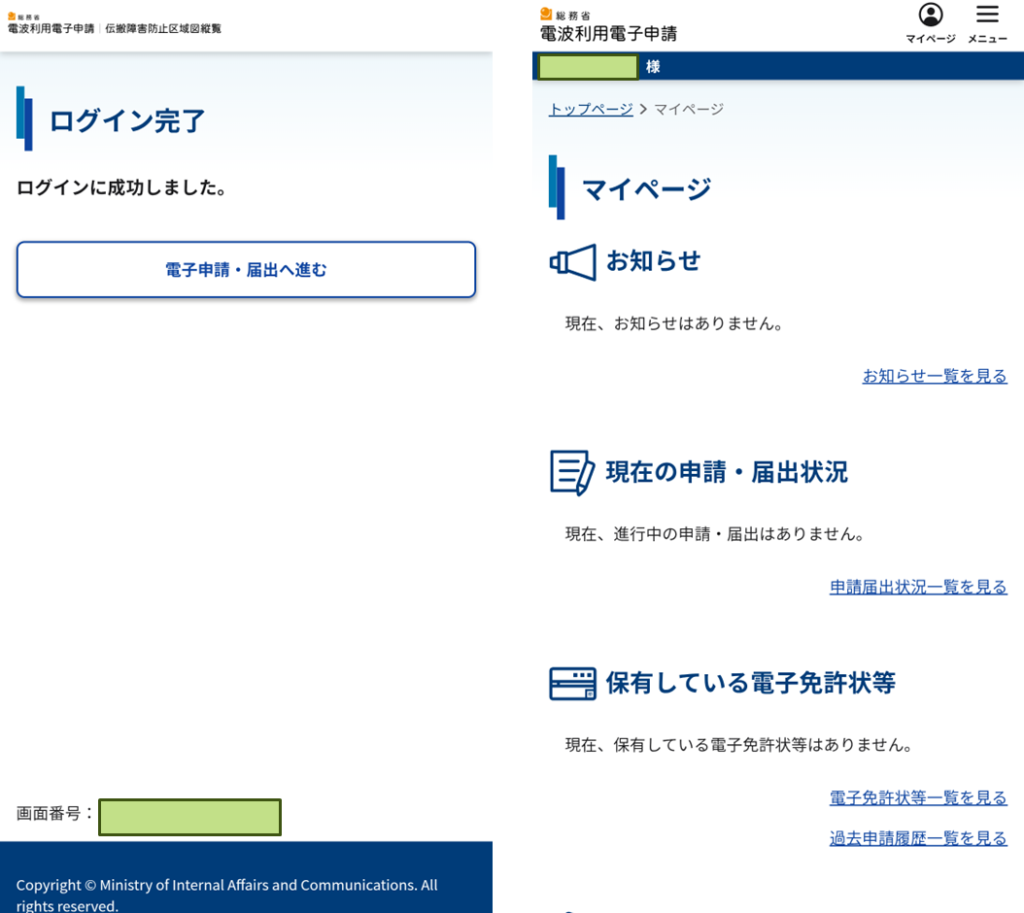The image size is (1024, 913).
Task: Open the マイページ user account icon
Action: click(x=930, y=16)
